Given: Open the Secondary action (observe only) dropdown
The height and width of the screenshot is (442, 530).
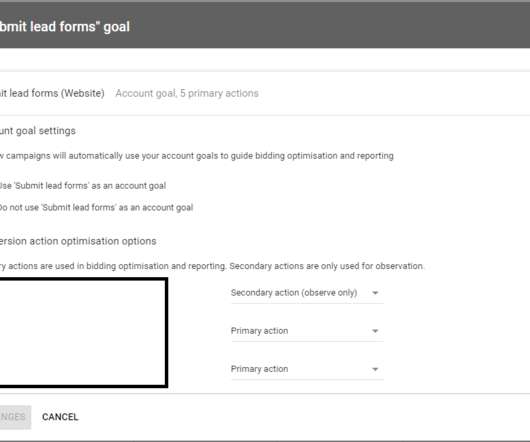Looking at the screenshot, I should tap(307, 293).
